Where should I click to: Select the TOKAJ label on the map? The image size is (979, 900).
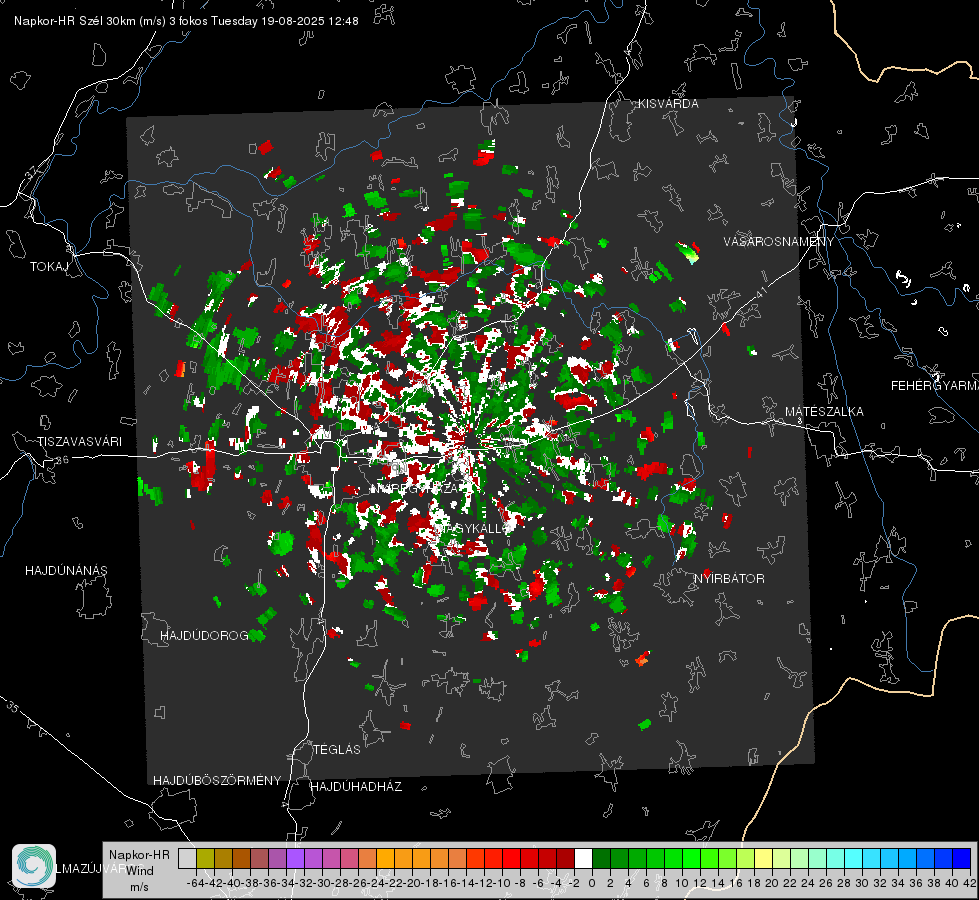(49, 267)
